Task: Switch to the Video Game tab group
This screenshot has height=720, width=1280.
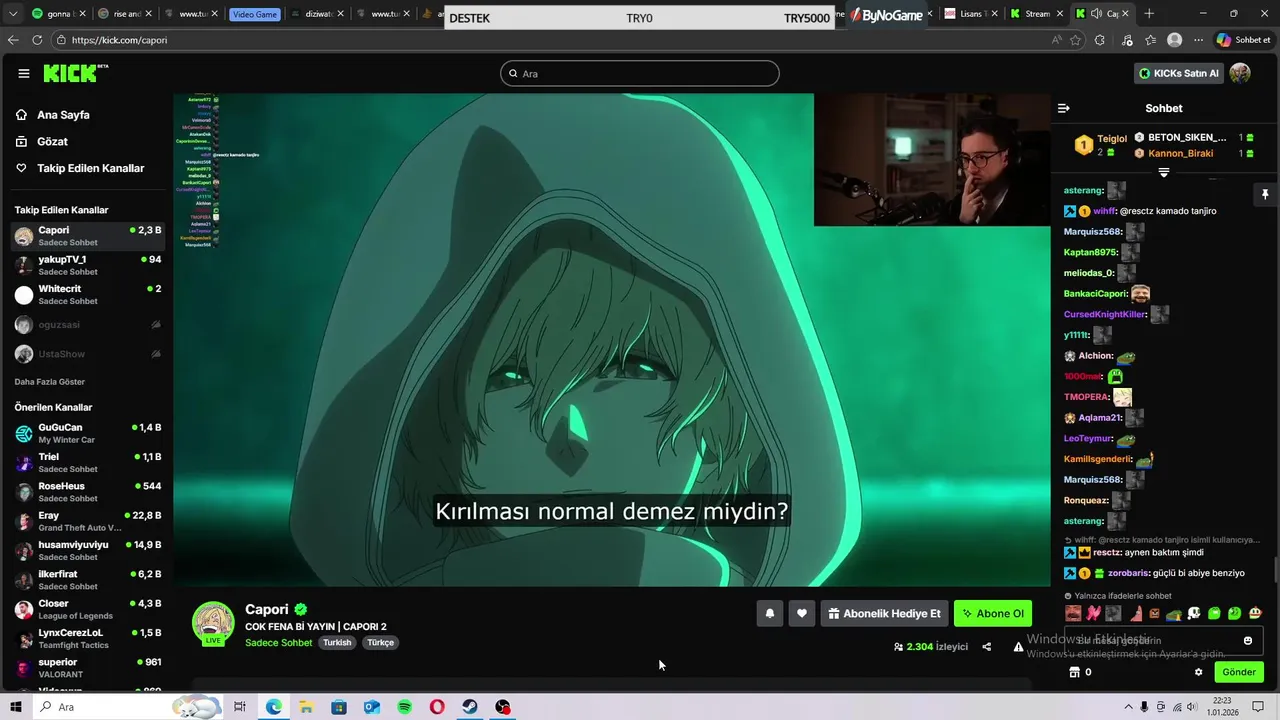Action: (x=254, y=14)
